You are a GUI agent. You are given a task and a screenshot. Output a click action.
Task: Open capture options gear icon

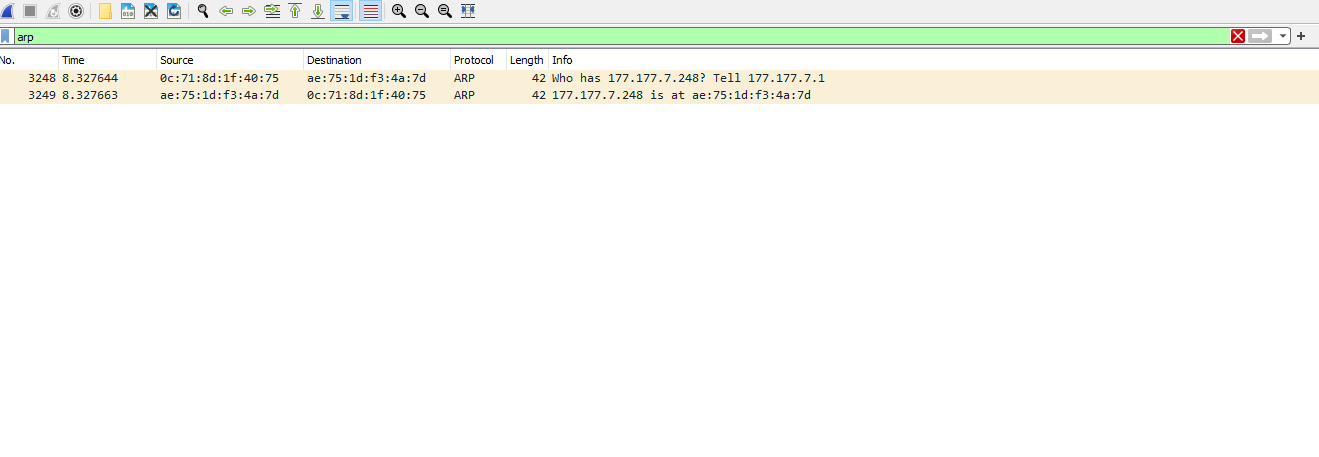tap(75, 11)
